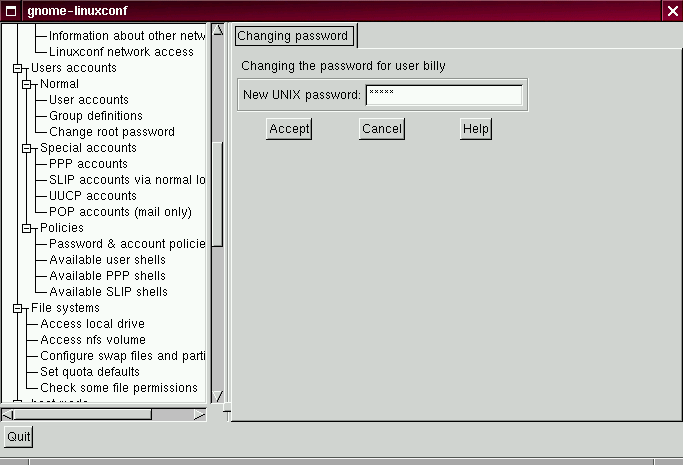Open Available user shells entry
This screenshot has width=683, height=465.
pyautogui.click(x=107, y=260)
